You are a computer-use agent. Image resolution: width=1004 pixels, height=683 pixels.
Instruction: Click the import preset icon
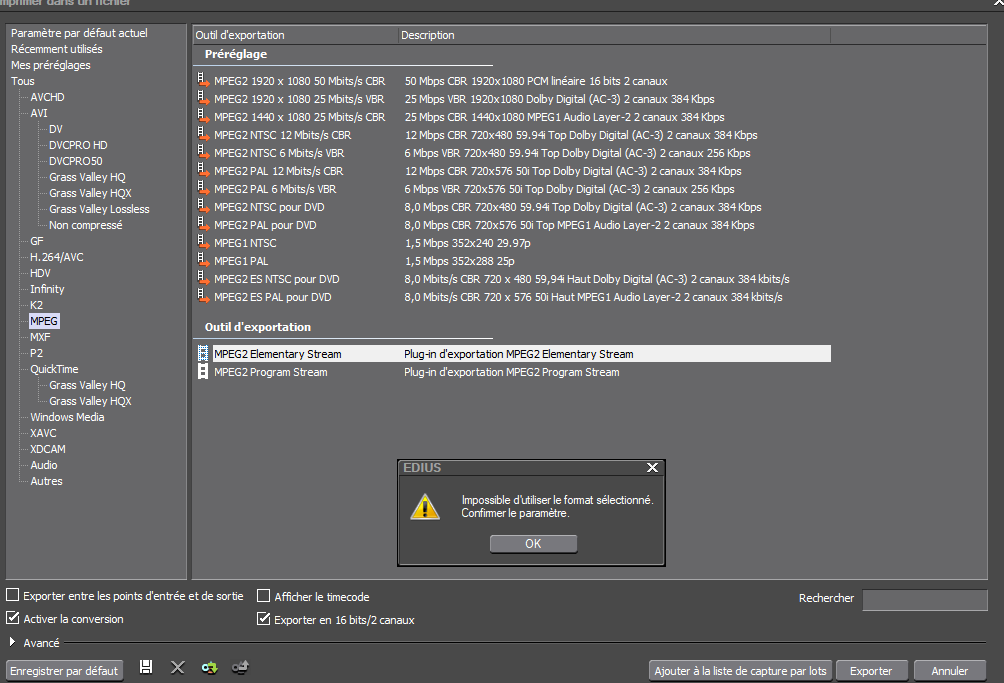209,668
